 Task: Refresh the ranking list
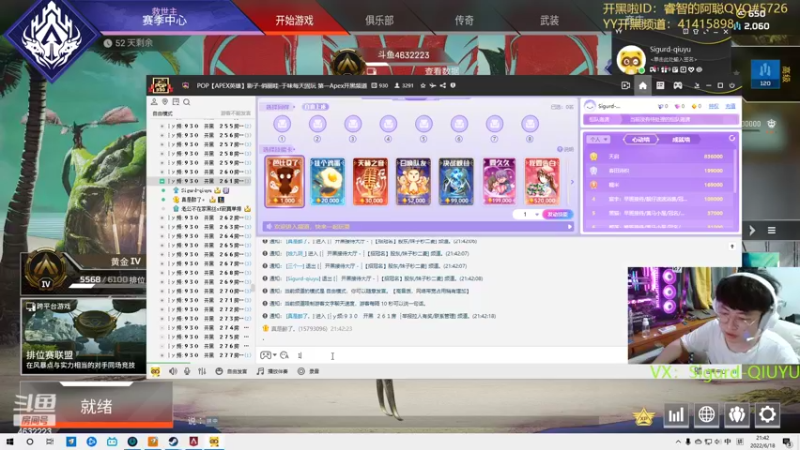732,138
